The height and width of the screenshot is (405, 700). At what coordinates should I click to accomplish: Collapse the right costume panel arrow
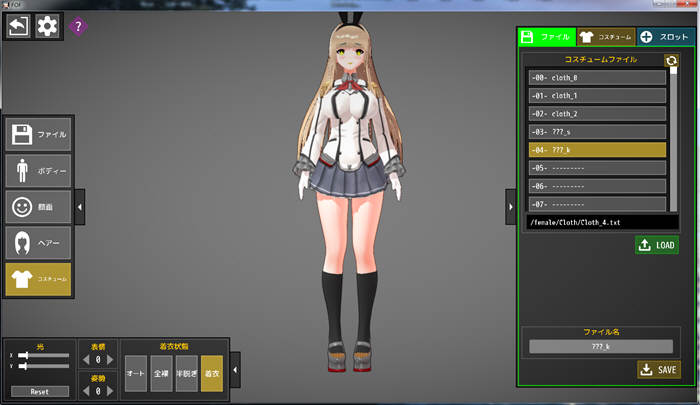click(510, 206)
